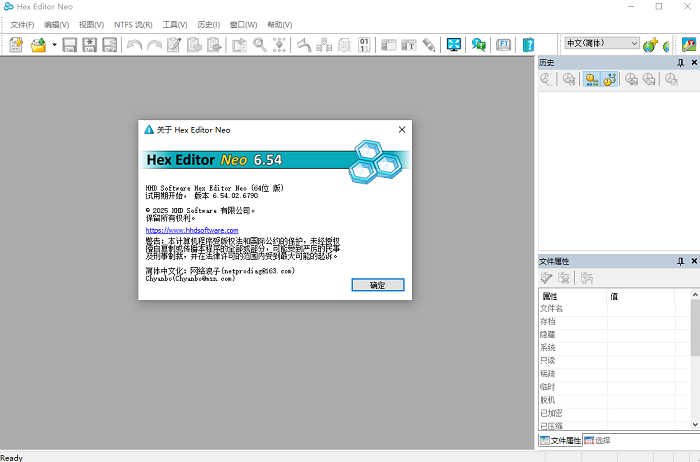This screenshot has width=700, height=462.
Task: Click the question mark help book icon
Action: pyautogui.click(x=528, y=44)
